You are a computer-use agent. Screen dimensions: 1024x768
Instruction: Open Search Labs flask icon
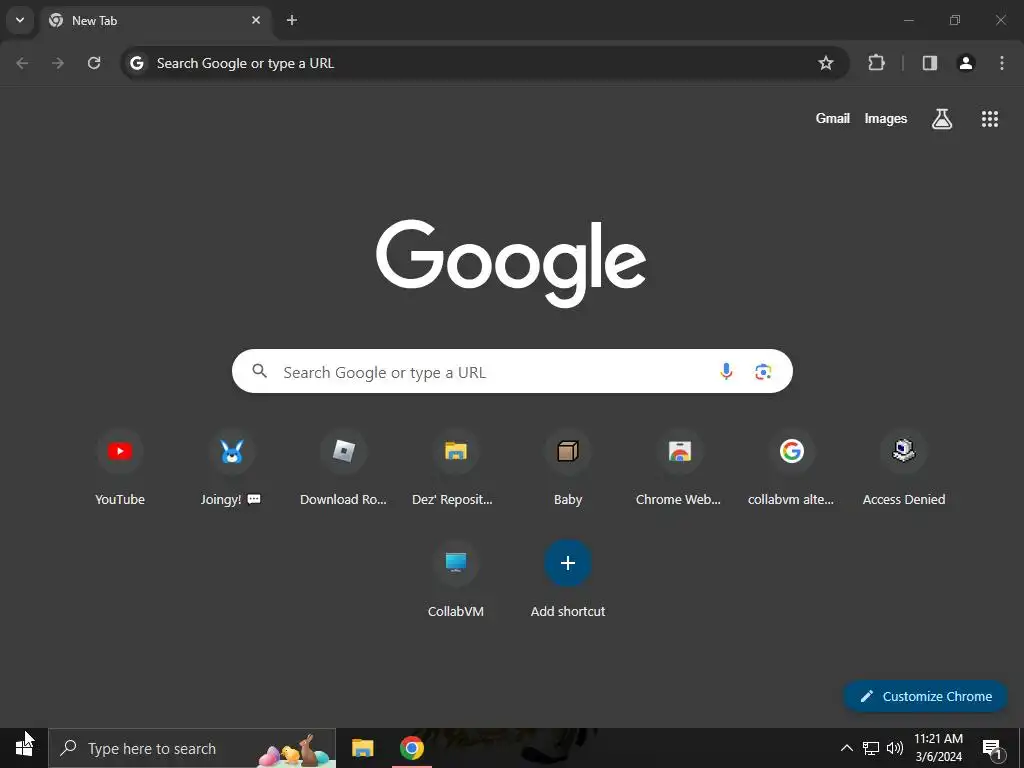[x=942, y=119]
